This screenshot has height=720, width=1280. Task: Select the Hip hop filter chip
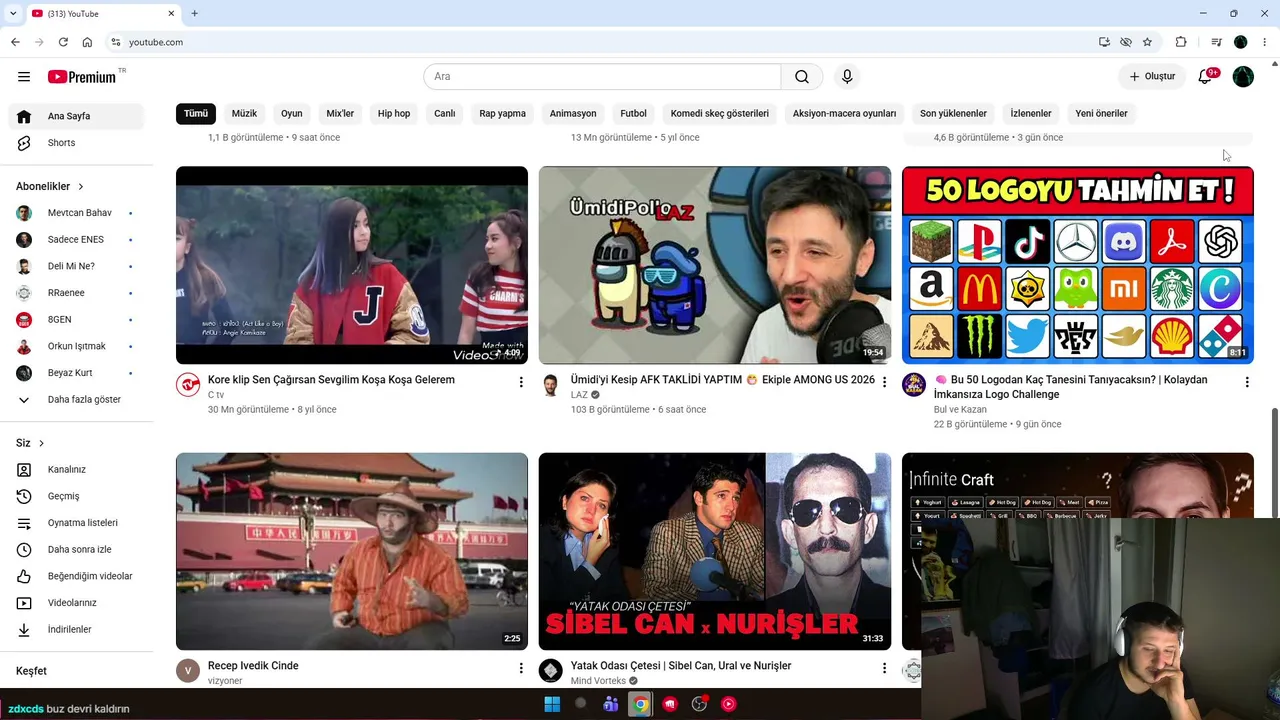(x=394, y=113)
